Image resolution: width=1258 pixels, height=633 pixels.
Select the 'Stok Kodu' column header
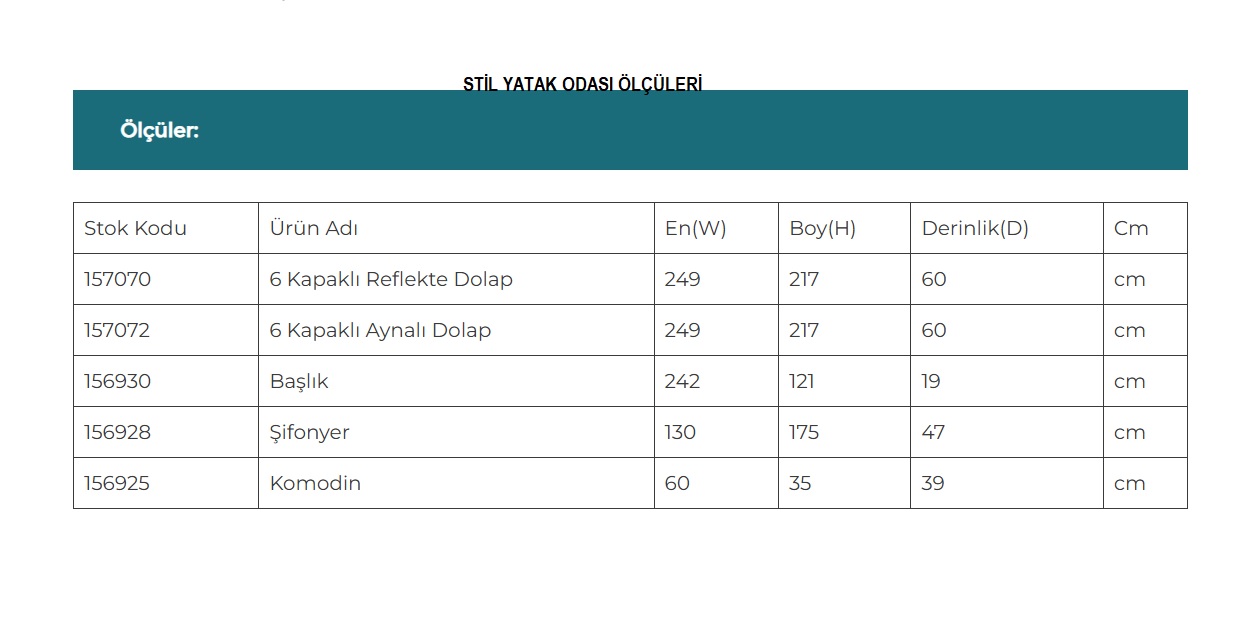pyautogui.click(x=135, y=228)
